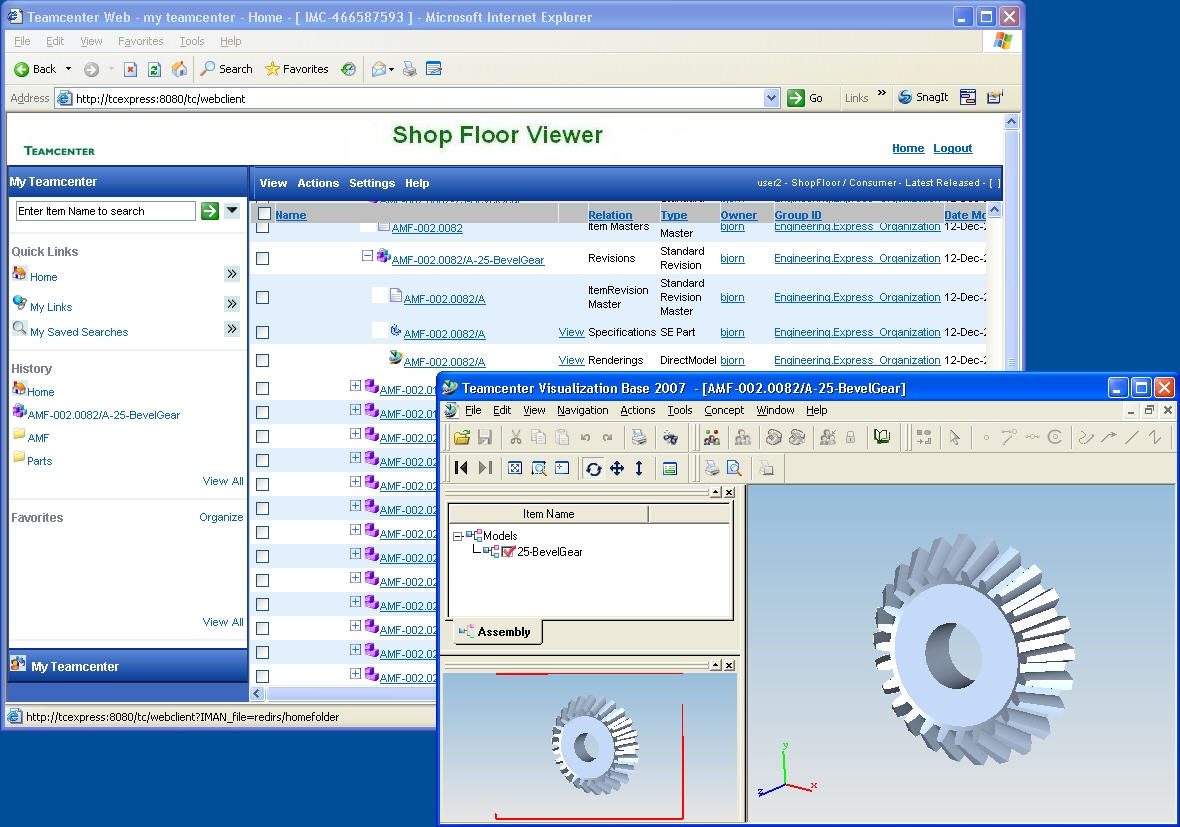1180x827 pixels.
Task: Click the Internet Explorer Refresh icon
Action: (154, 69)
